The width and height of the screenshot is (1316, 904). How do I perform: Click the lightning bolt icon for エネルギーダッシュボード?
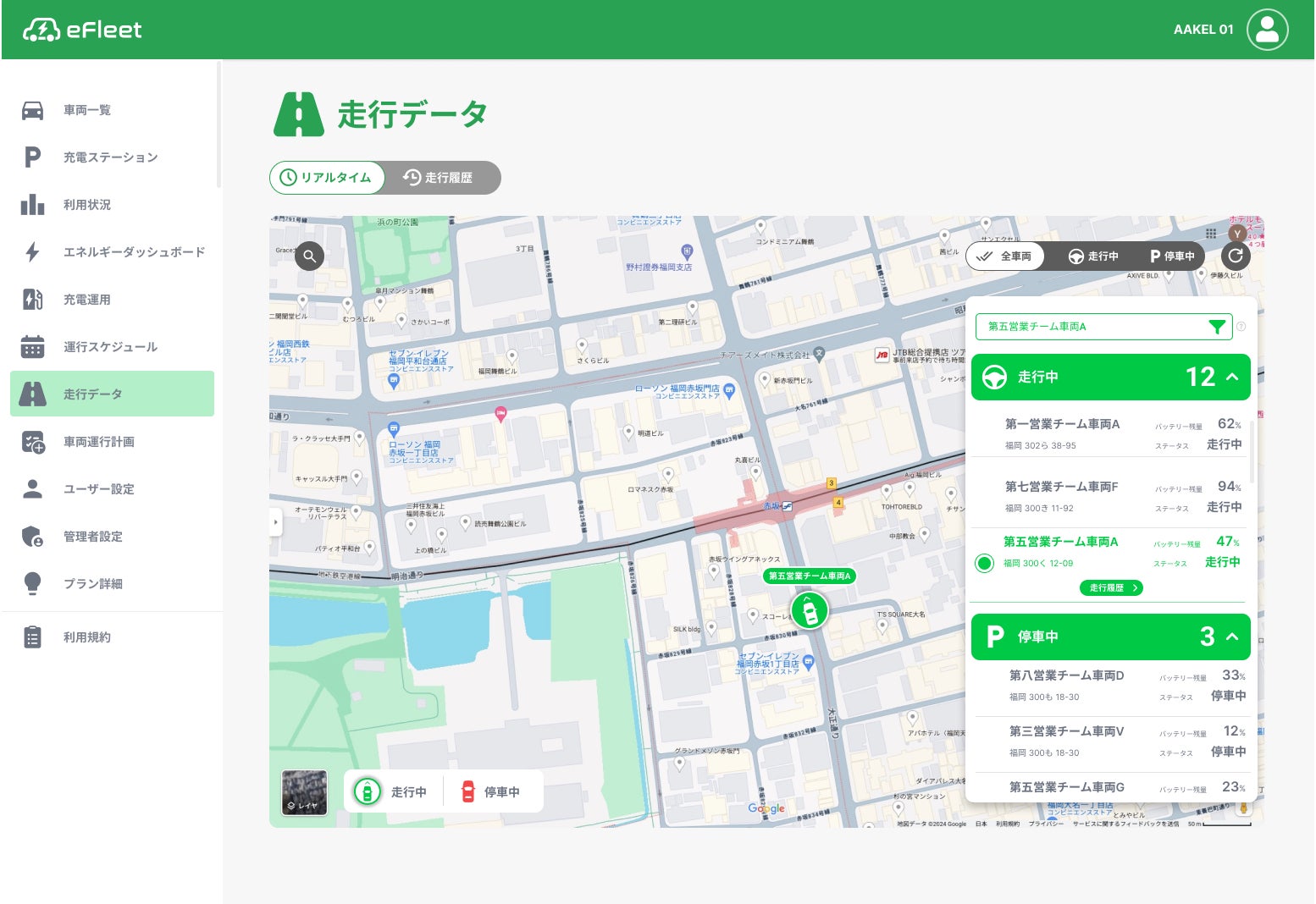click(32, 252)
